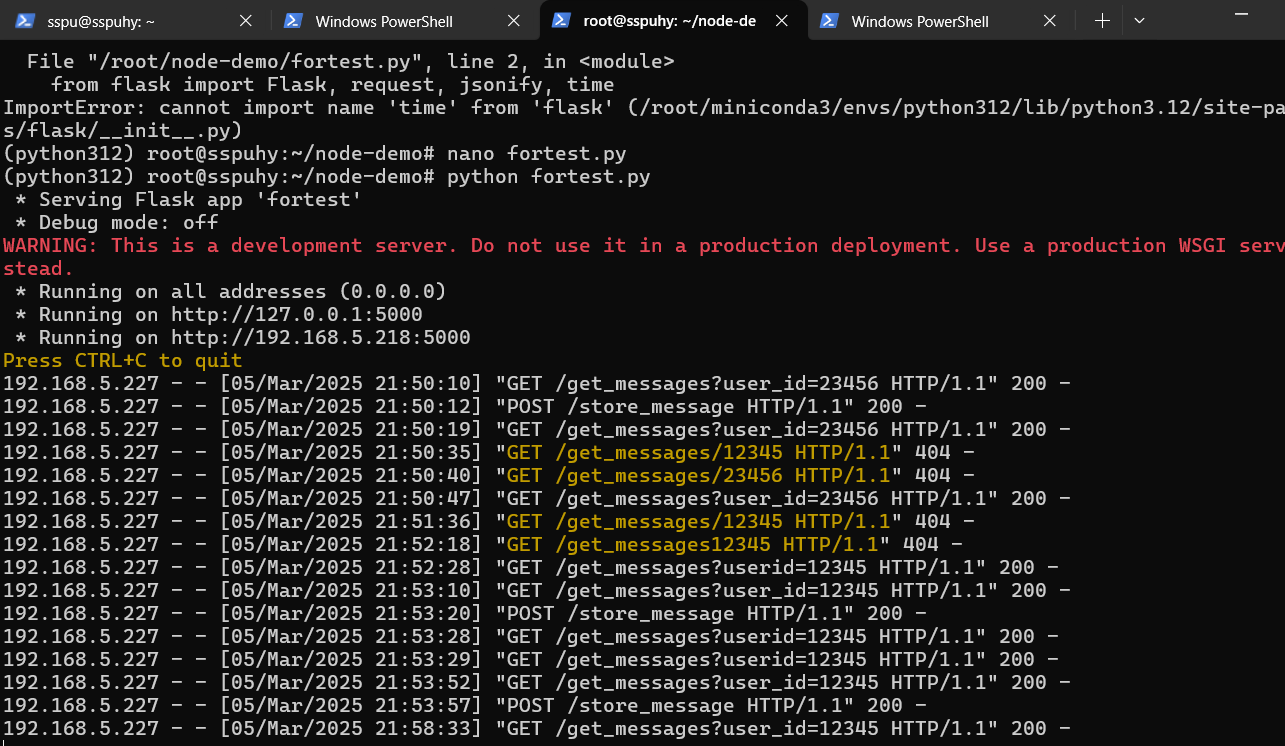Close the sspu@sspuhy: ~ tab
Viewport: 1285px width, 746px height.
(x=246, y=21)
